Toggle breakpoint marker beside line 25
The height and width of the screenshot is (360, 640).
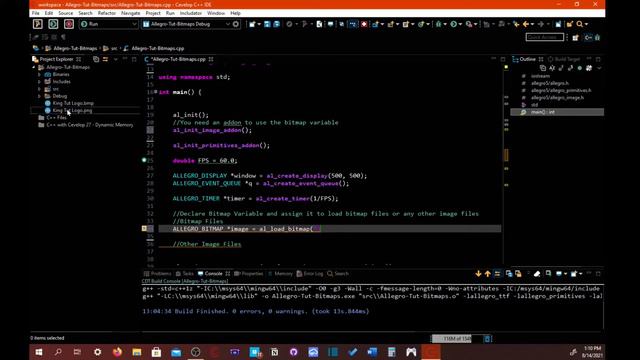144,160
